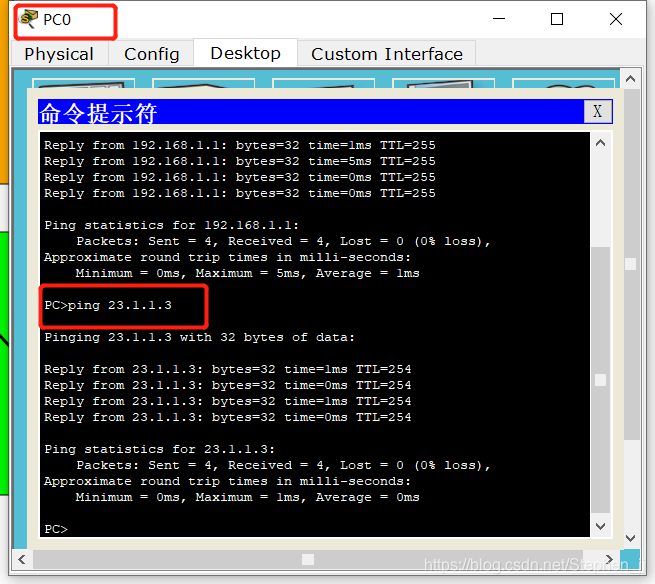Click terminal scrollbar down arrow
The image size is (655, 584).
point(600,526)
